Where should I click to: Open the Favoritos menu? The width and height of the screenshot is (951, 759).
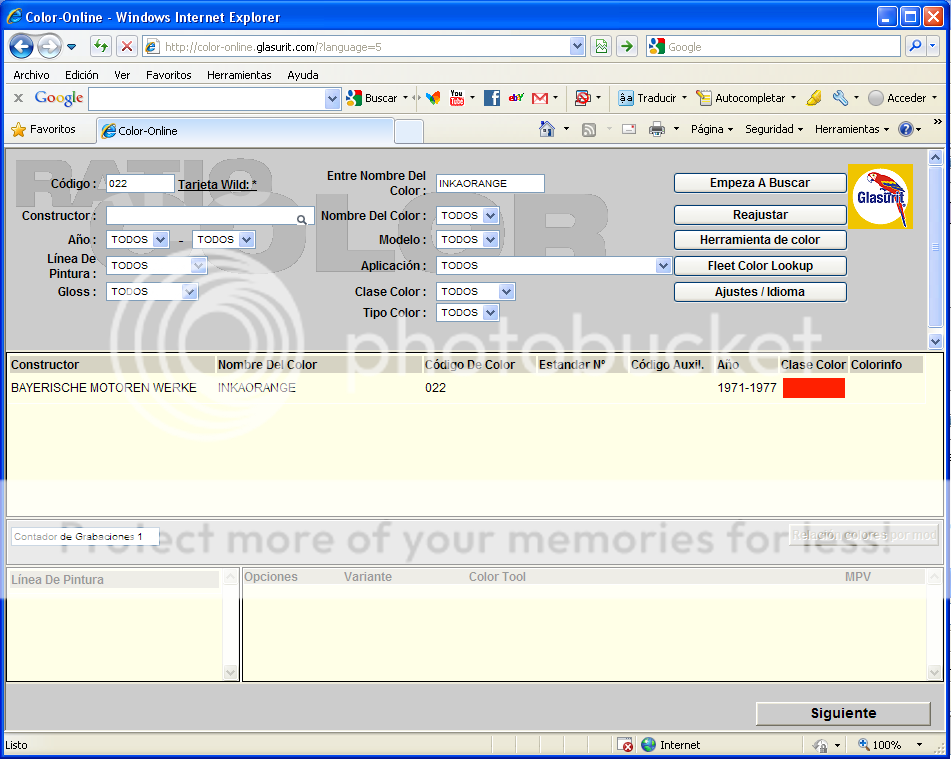tap(168, 75)
